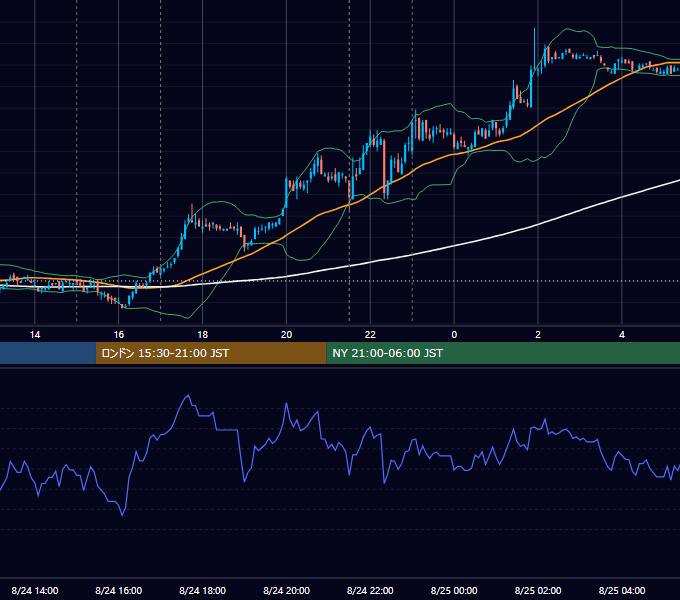
Task: Click the 2 hour tick label
Action: tap(538, 335)
